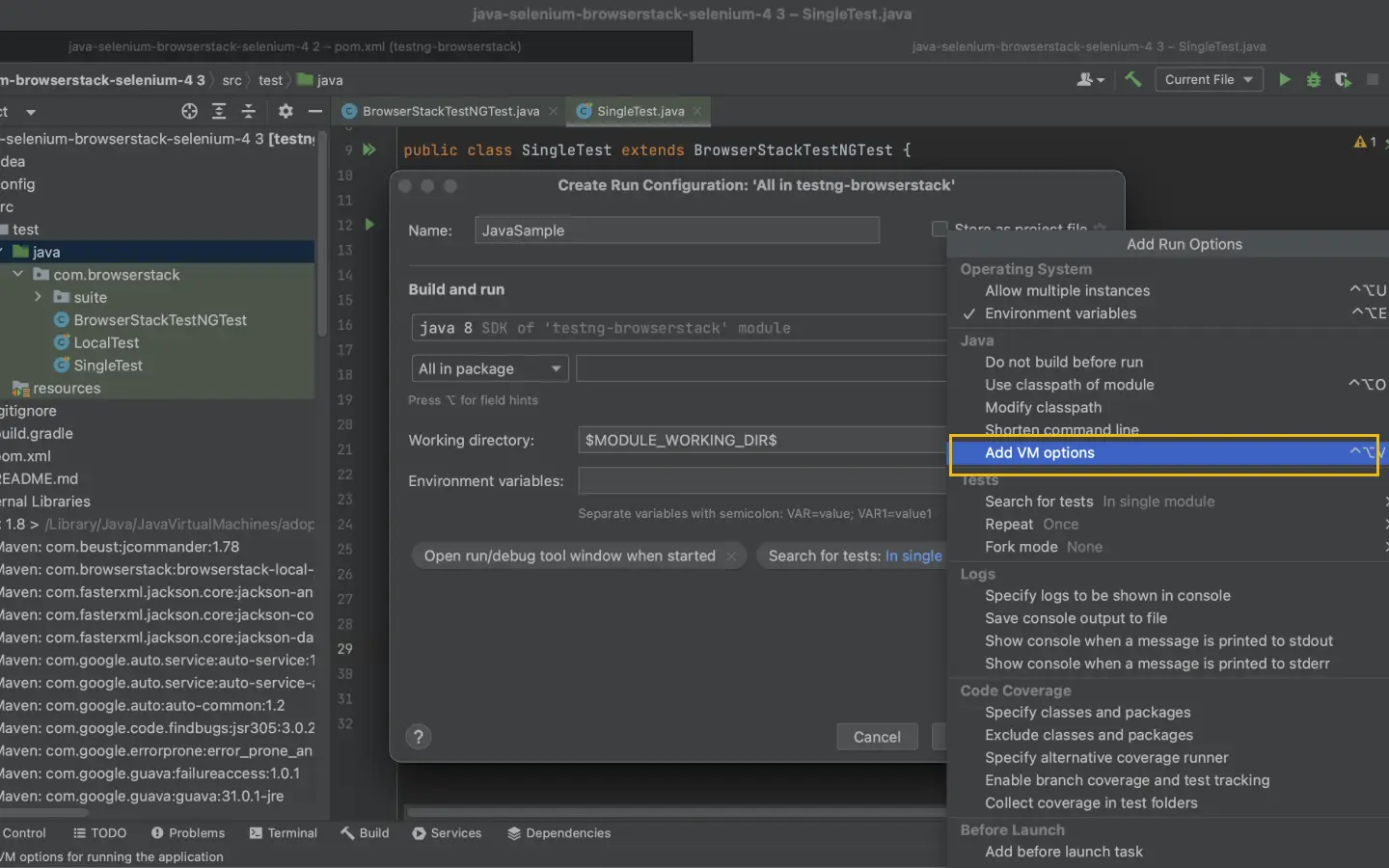Toggle Allow multiple instances option
The image size is (1389, 868).
pos(1067,290)
